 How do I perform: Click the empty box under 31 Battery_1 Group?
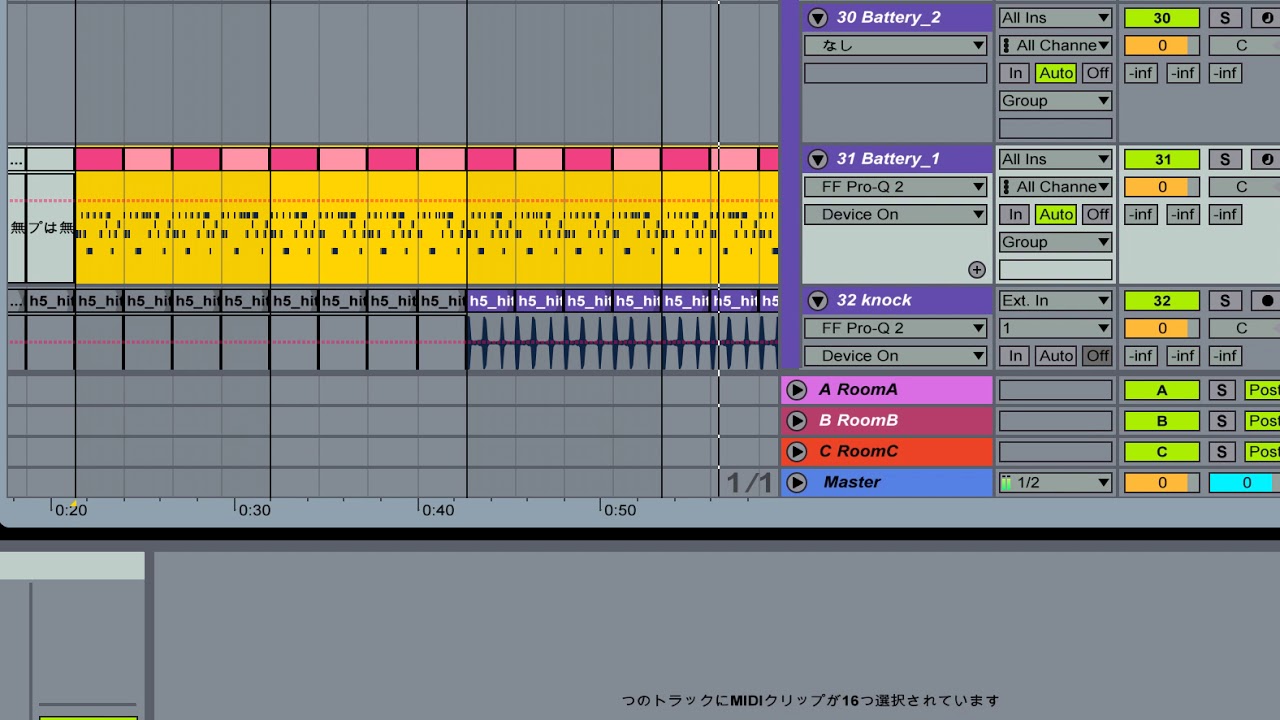(1056, 270)
